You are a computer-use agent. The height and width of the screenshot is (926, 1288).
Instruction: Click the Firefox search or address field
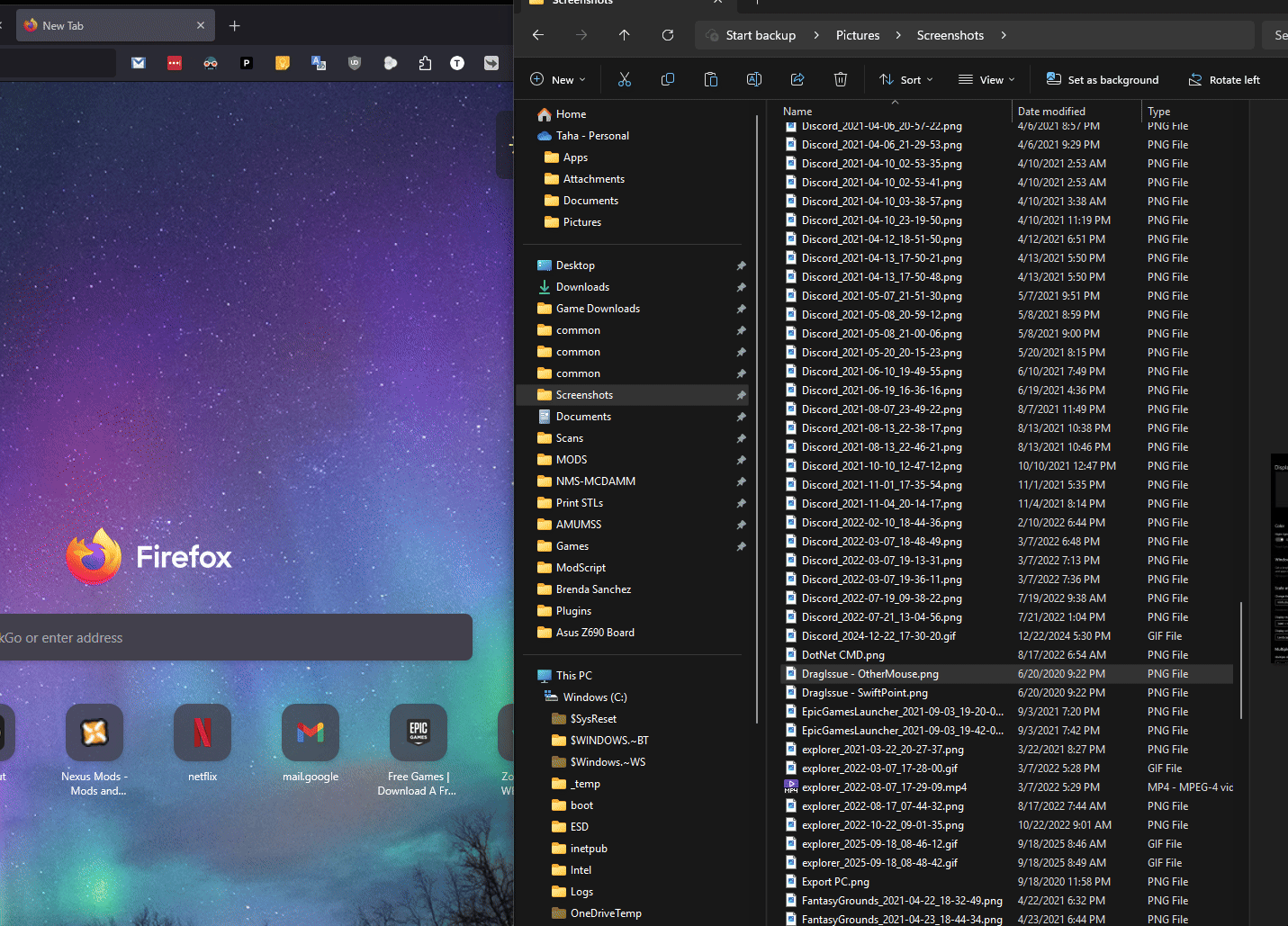[234, 638]
